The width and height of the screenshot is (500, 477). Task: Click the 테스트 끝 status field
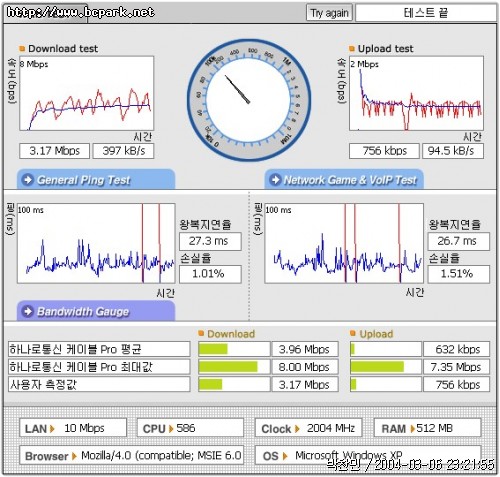click(x=426, y=13)
